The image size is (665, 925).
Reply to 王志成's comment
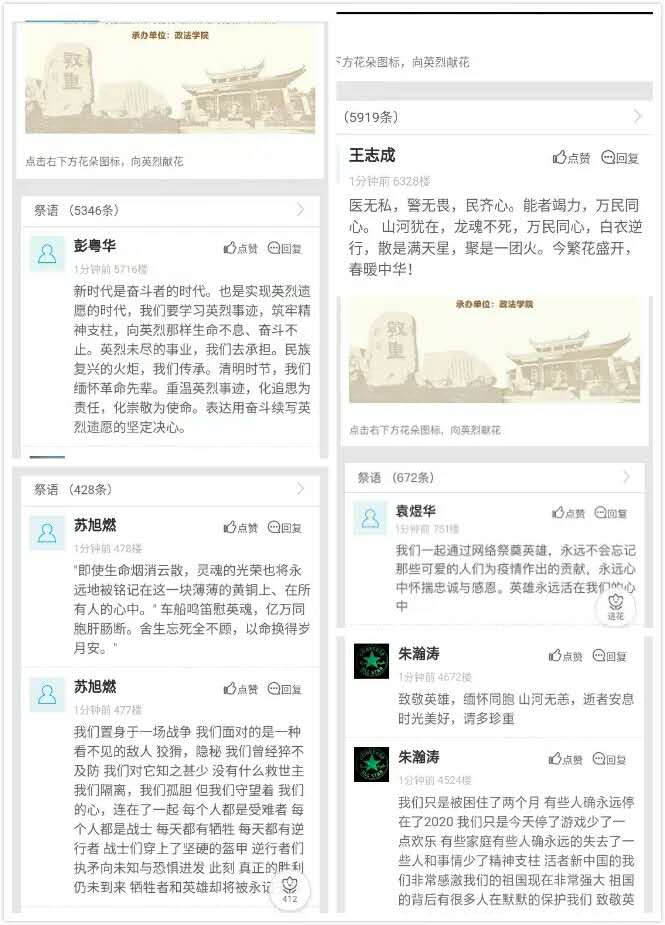coord(620,158)
